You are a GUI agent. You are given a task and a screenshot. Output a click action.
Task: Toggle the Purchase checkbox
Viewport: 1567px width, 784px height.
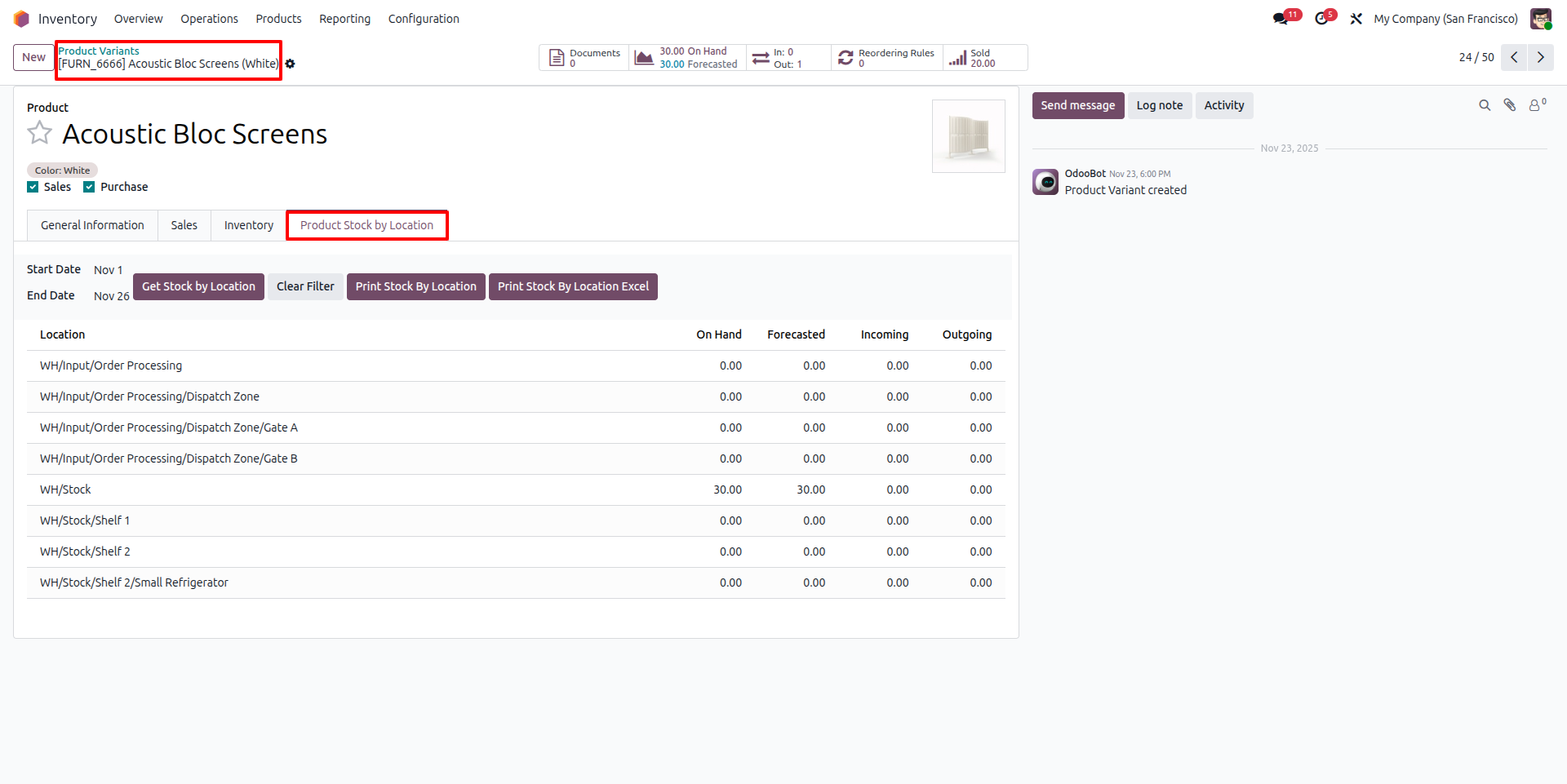(x=89, y=187)
